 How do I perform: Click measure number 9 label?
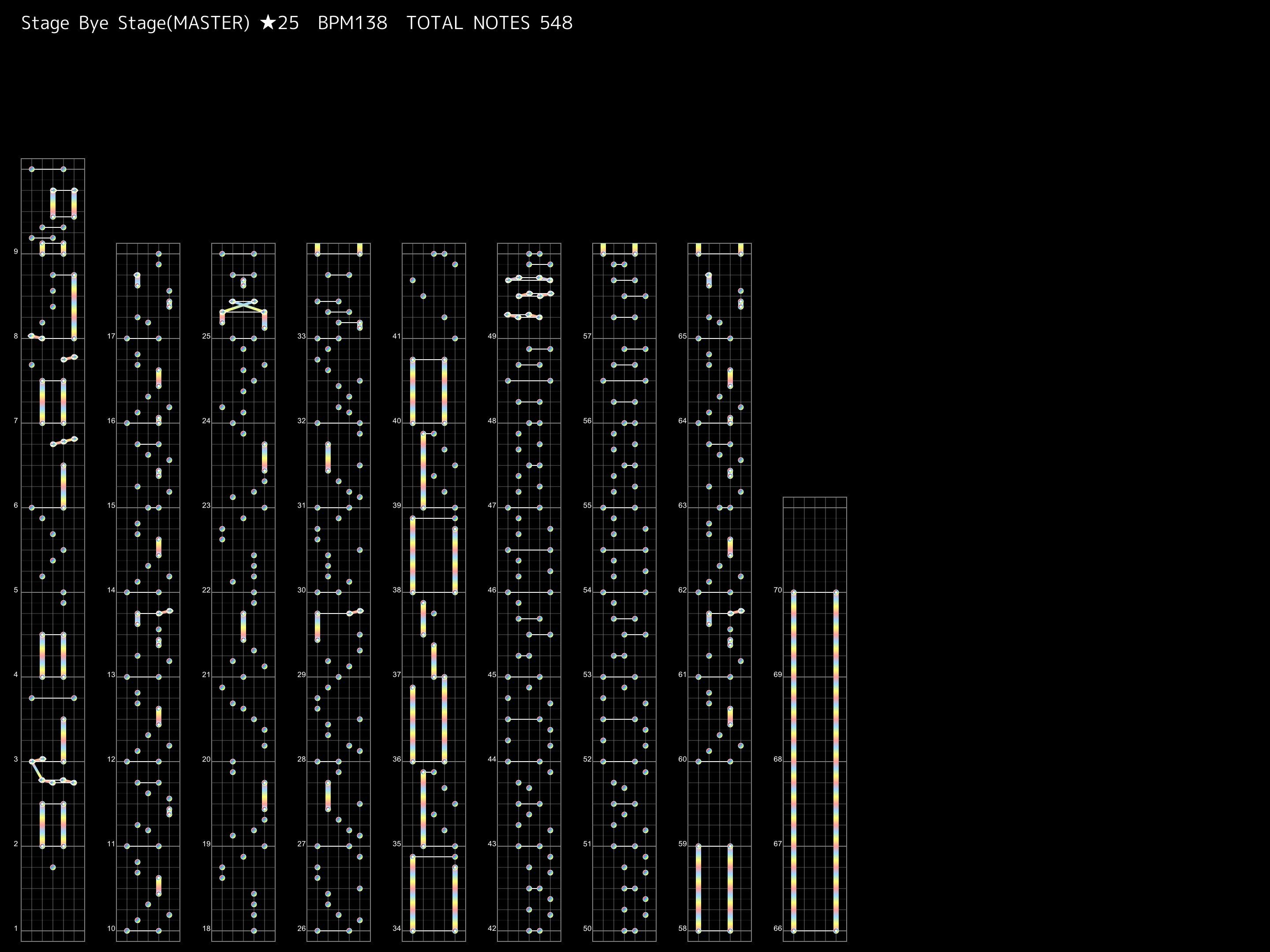click(16, 252)
